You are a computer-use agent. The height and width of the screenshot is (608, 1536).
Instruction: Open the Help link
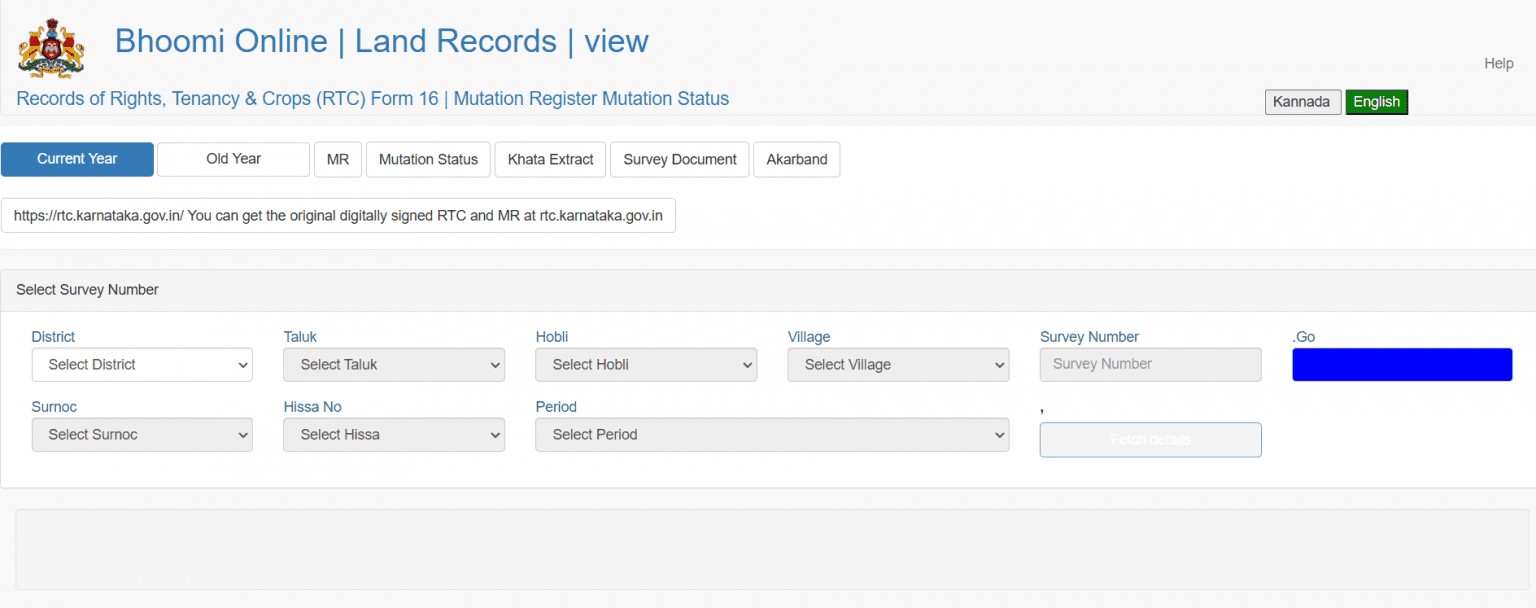pos(1498,64)
